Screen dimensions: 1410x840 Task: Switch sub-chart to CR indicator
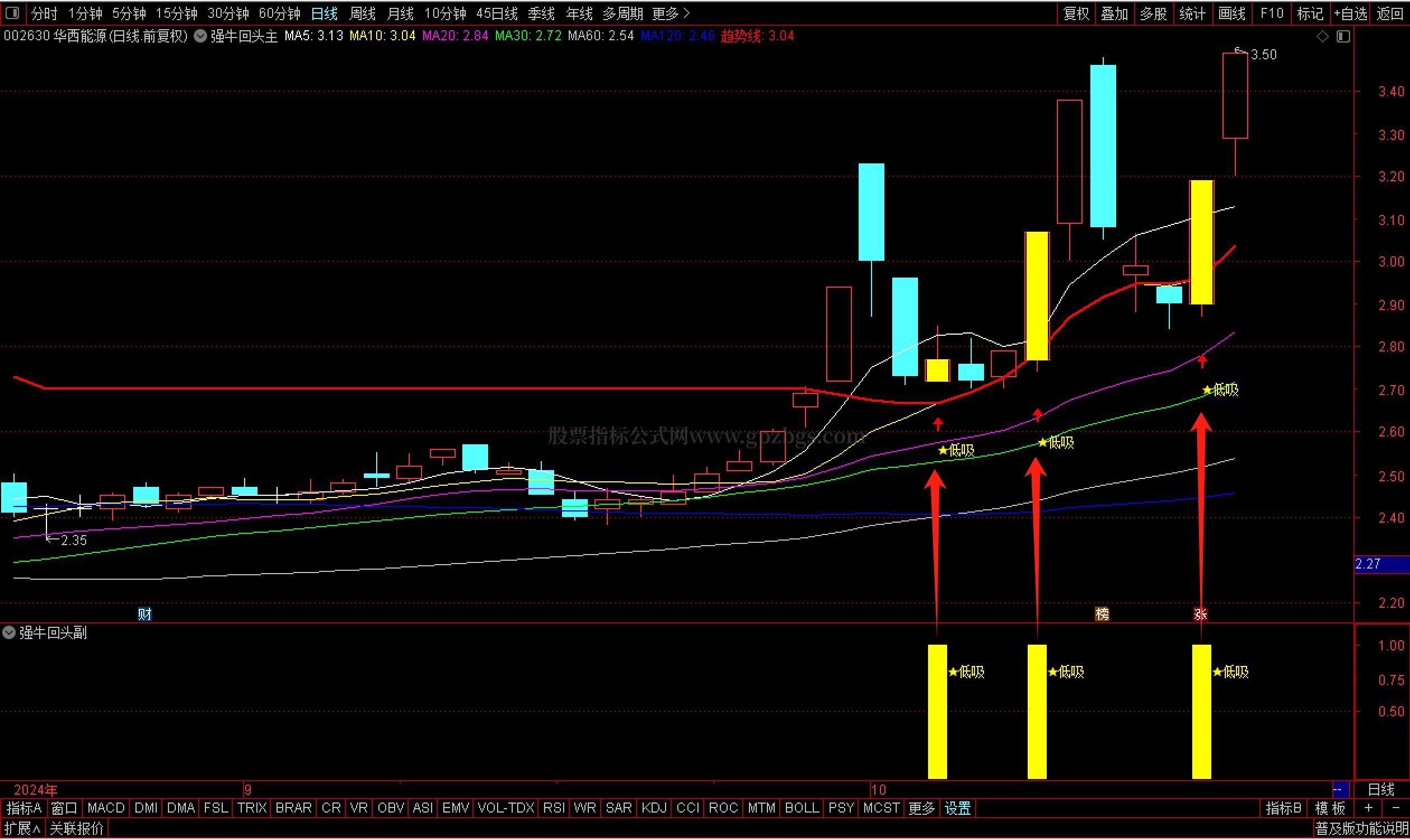pyautogui.click(x=331, y=809)
